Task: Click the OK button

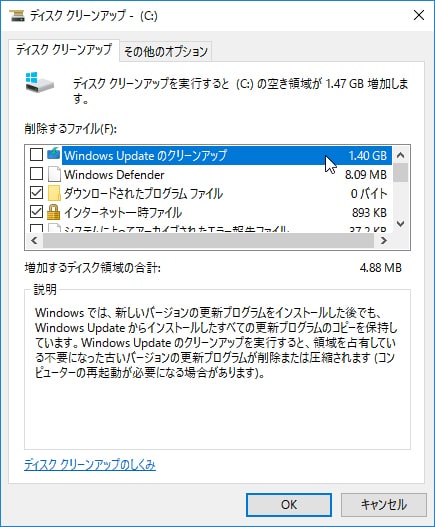Action: tap(289, 504)
